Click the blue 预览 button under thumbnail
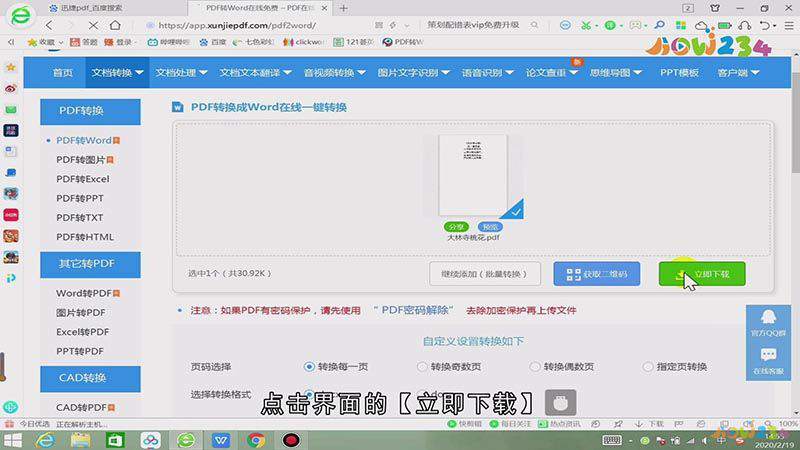 coord(490,227)
